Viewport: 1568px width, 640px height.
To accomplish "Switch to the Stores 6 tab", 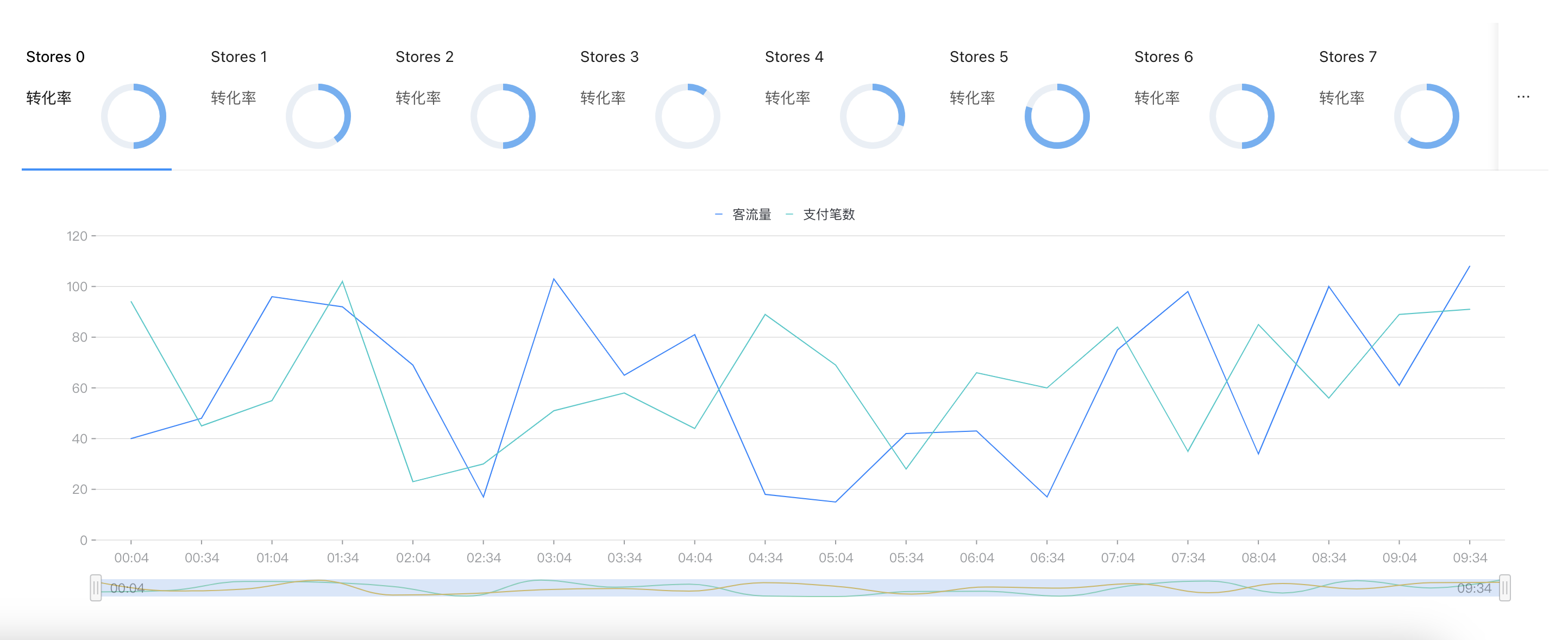I will pos(1205,97).
